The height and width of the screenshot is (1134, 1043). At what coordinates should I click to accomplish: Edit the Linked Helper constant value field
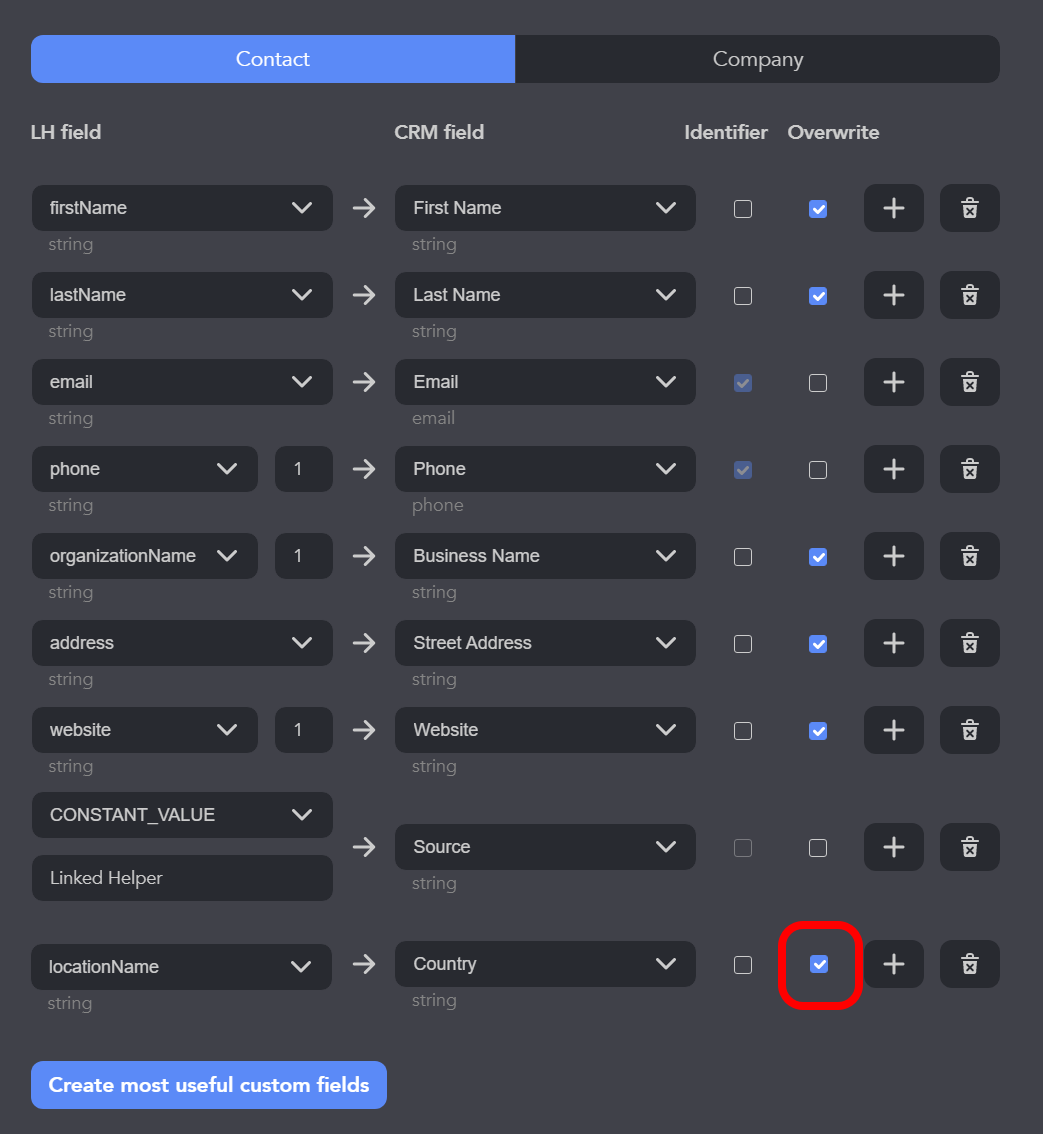(182, 878)
